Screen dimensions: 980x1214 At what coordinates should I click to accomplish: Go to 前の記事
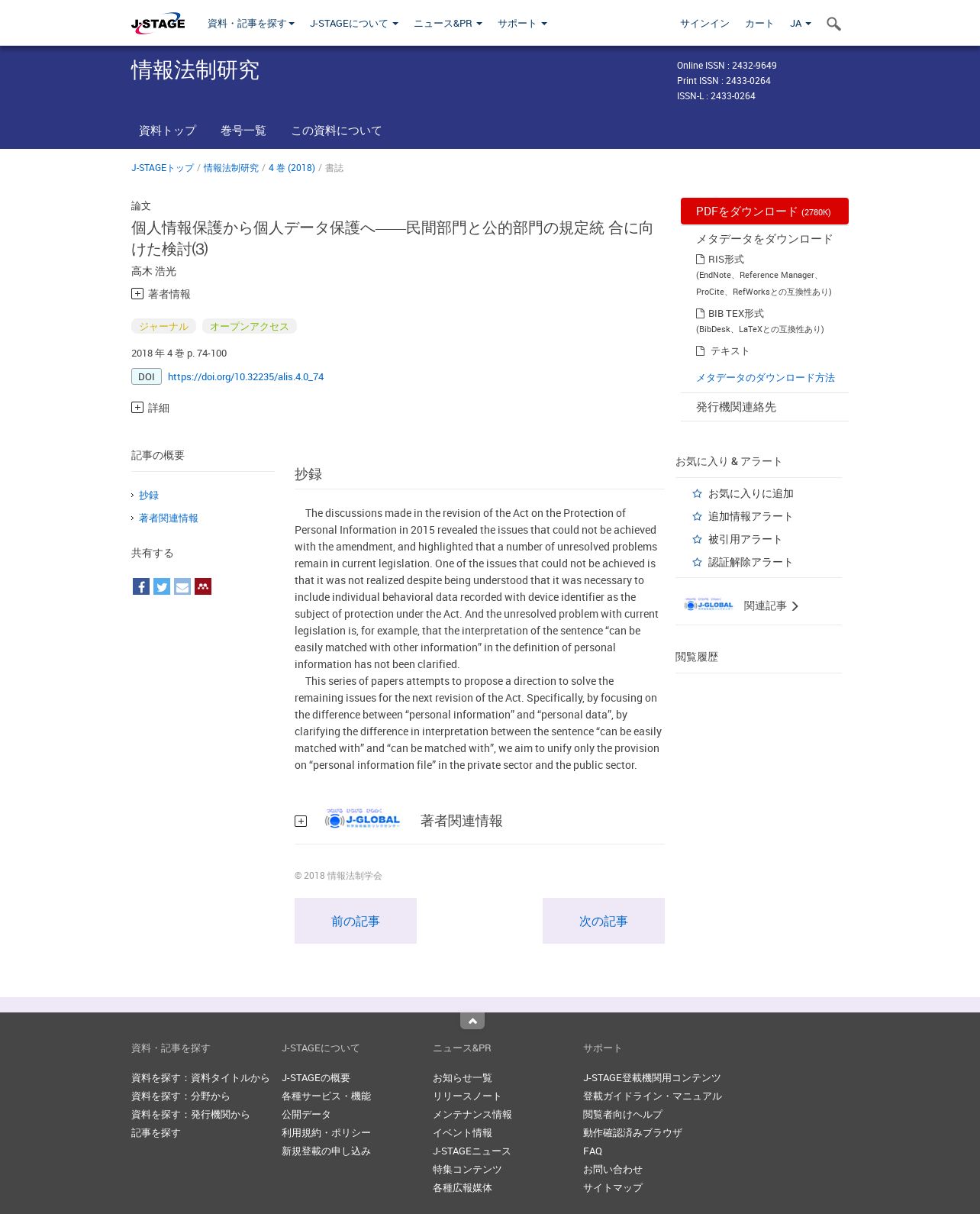[x=356, y=921]
